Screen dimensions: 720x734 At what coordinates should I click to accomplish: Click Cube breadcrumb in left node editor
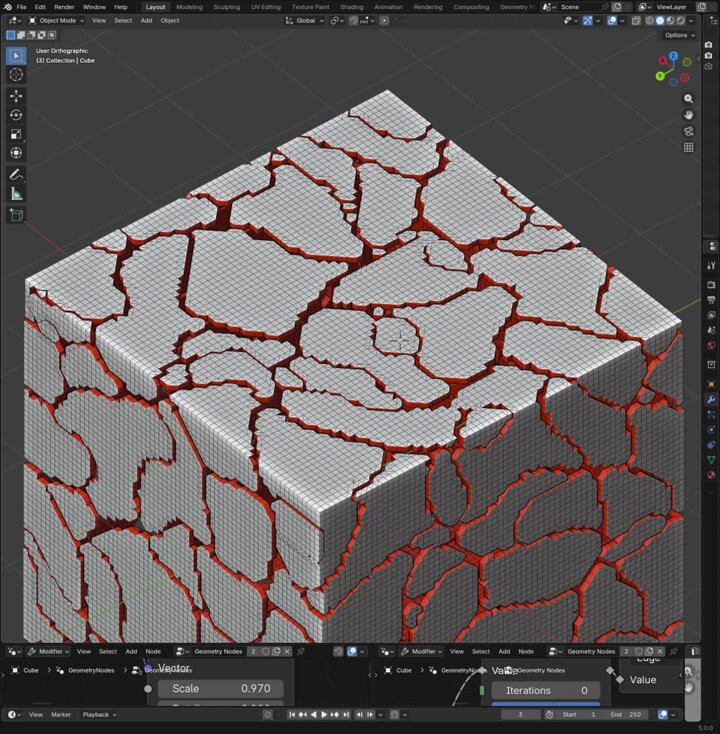click(x=31, y=670)
